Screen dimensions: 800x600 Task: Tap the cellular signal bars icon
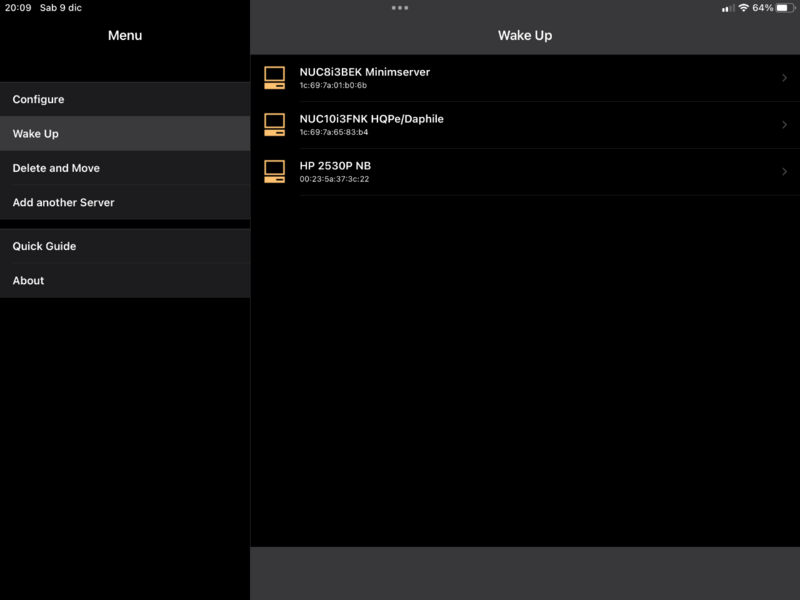[x=727, y=8]
